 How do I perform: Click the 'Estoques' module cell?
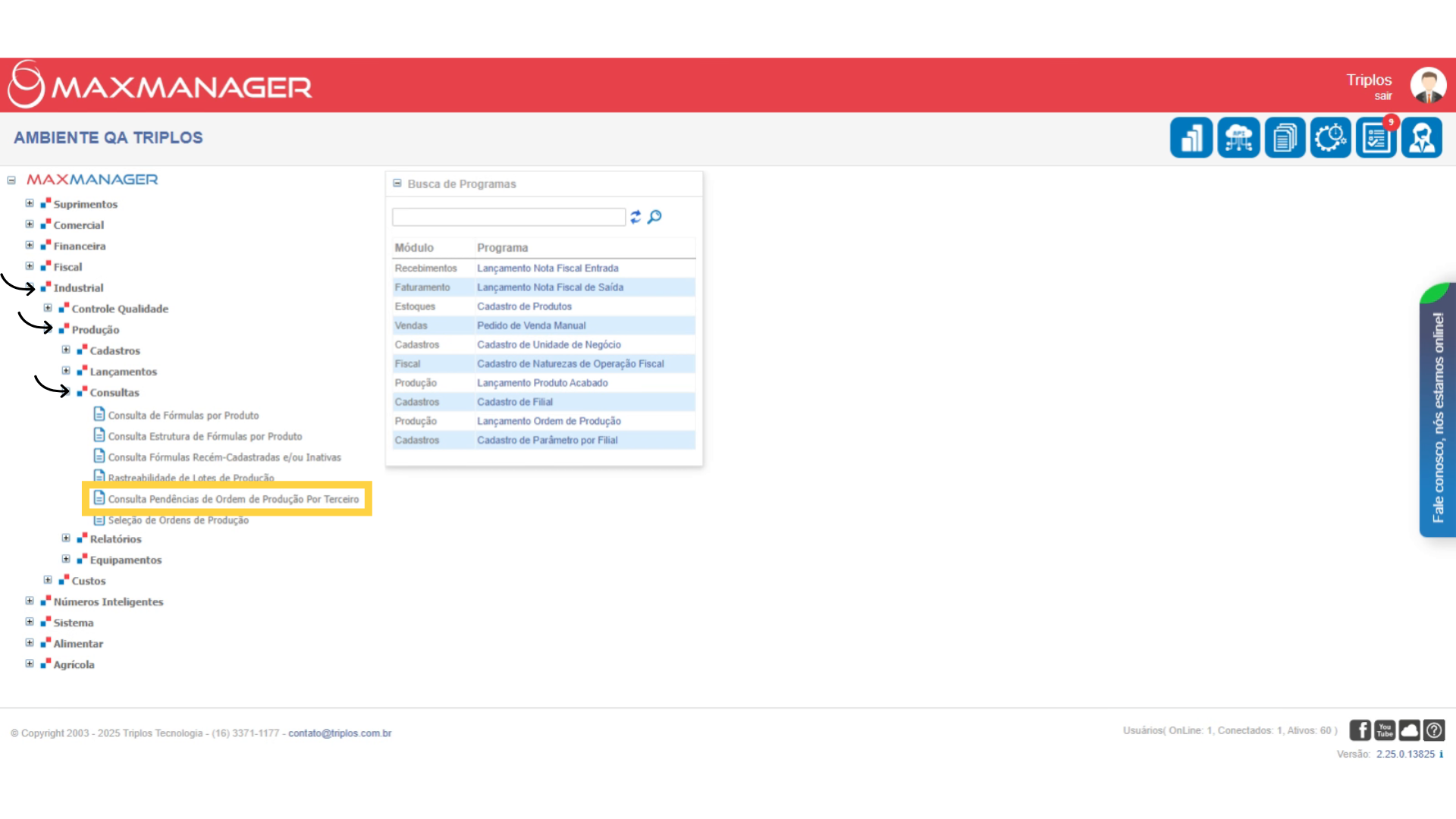pos(415,306)
